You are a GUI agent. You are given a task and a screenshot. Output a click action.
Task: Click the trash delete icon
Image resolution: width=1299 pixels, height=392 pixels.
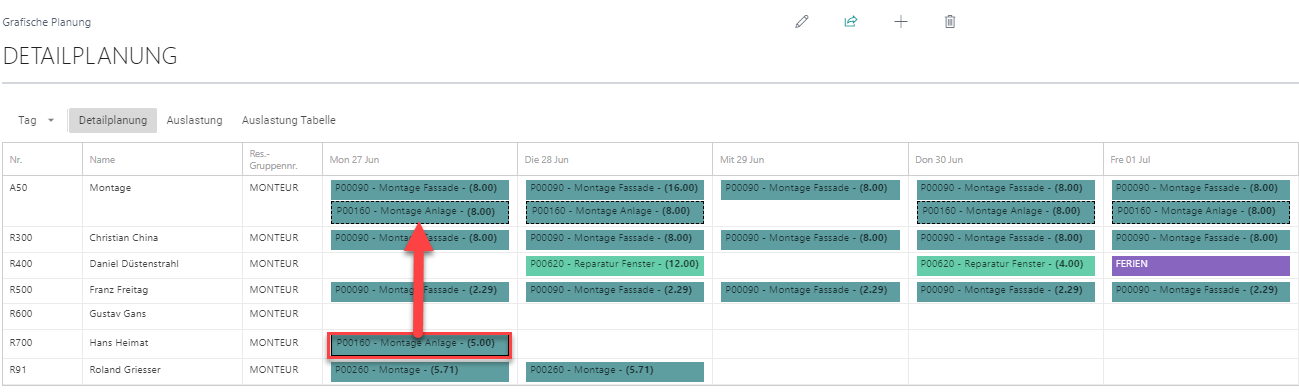click(x=950, y=21)
